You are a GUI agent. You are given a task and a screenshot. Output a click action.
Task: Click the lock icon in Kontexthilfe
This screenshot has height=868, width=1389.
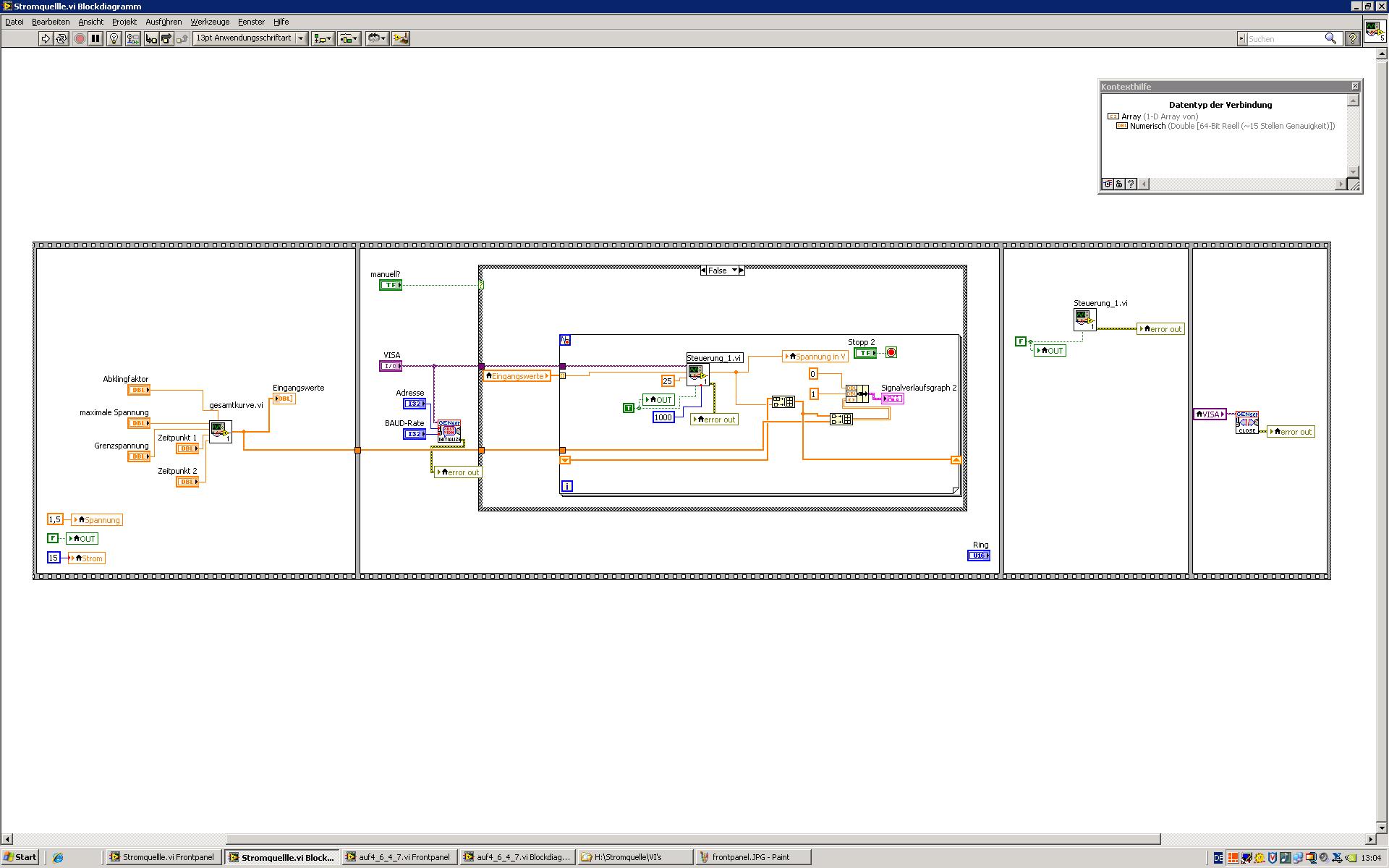click(1119, 184)
